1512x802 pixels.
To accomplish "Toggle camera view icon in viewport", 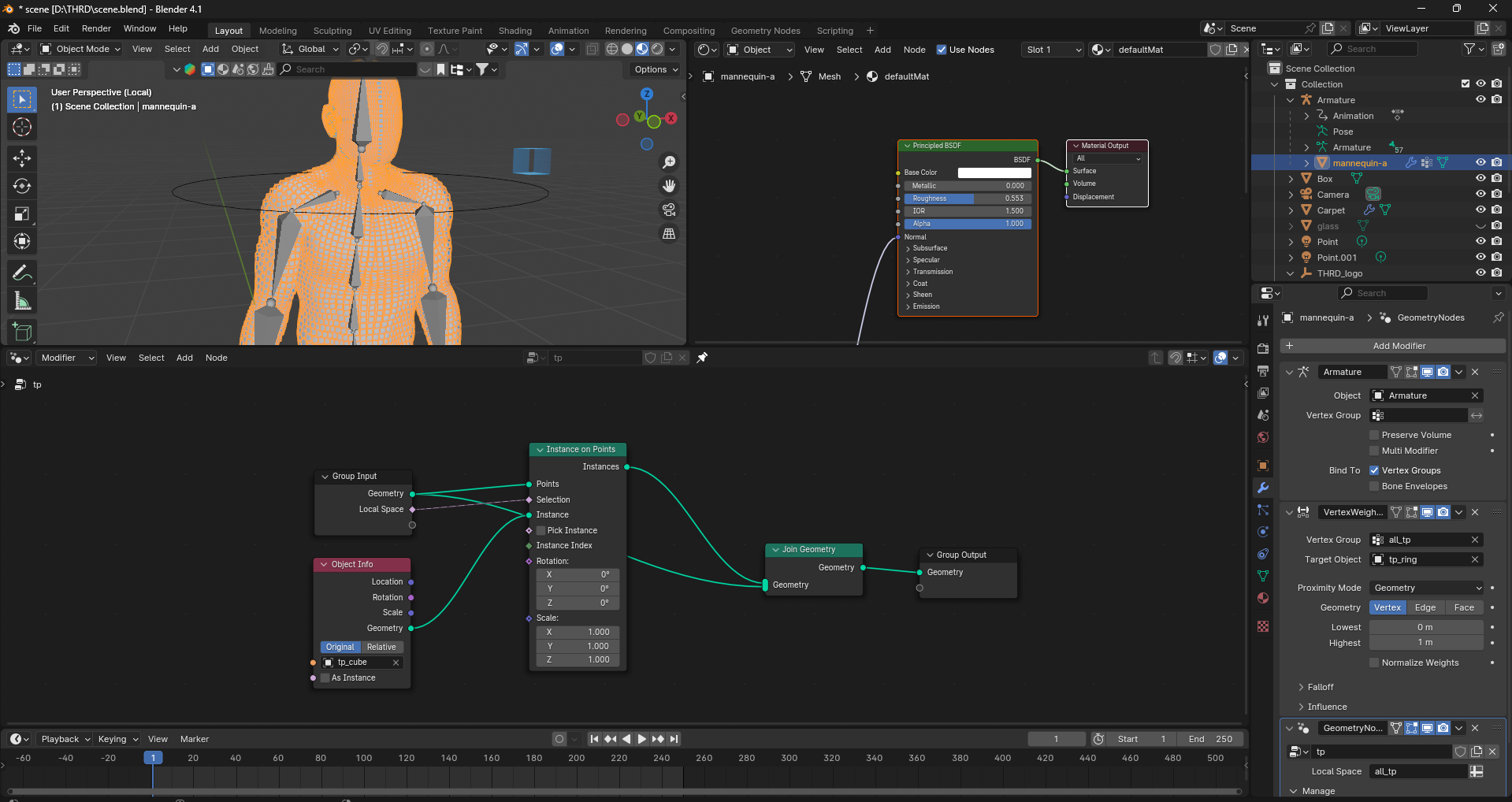I will [669, 210].
